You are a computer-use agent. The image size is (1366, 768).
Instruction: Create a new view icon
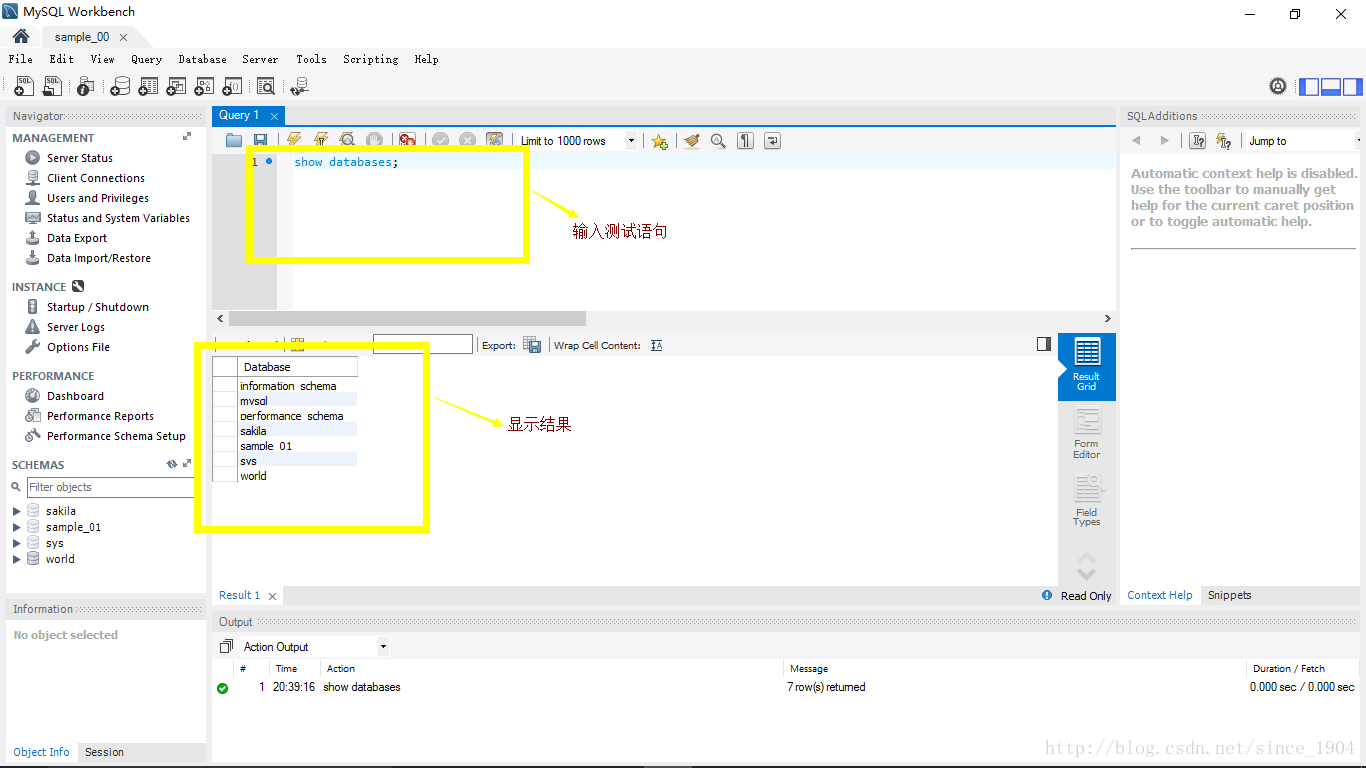click(176, 87)
